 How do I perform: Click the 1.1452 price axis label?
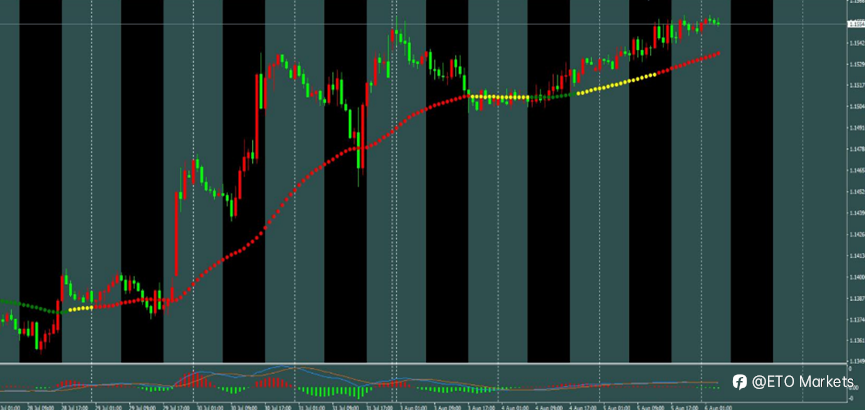[x=857, y=192]
